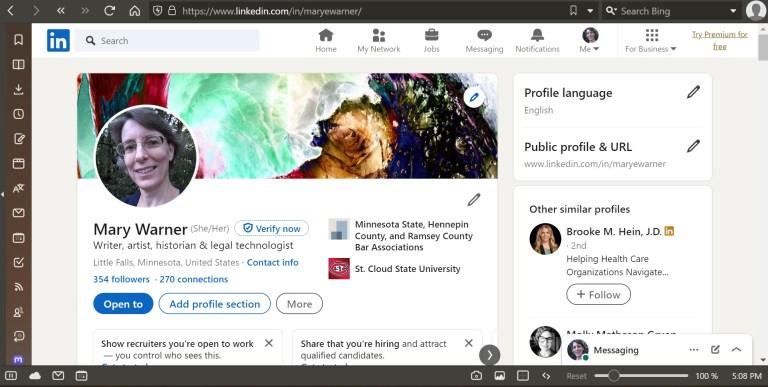Click the Open to button

[x=123, y=304]
